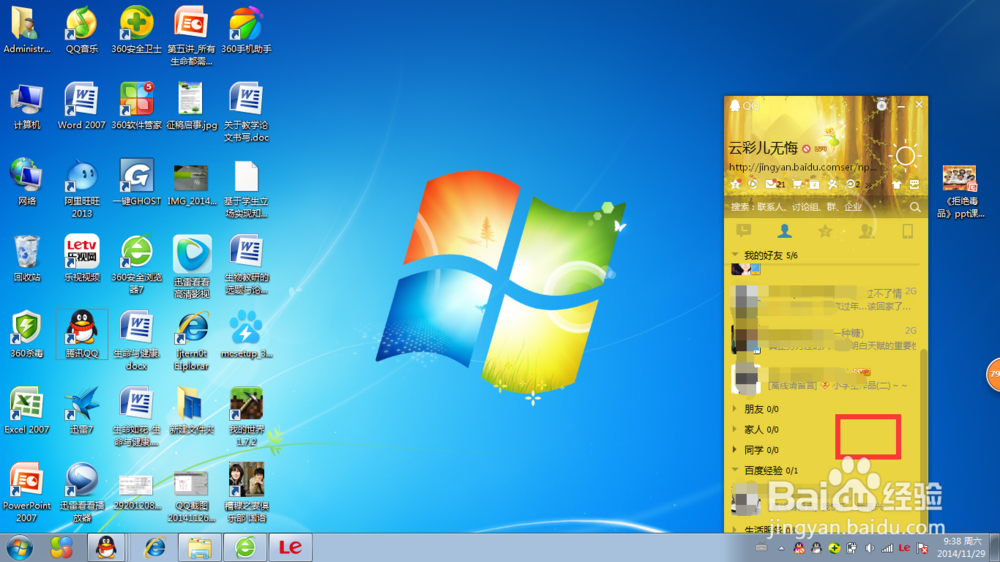This screenshot has width=1000, height=562.
Task: Click the jingyan.baidu.com signature link
Action: click(802, 166)
